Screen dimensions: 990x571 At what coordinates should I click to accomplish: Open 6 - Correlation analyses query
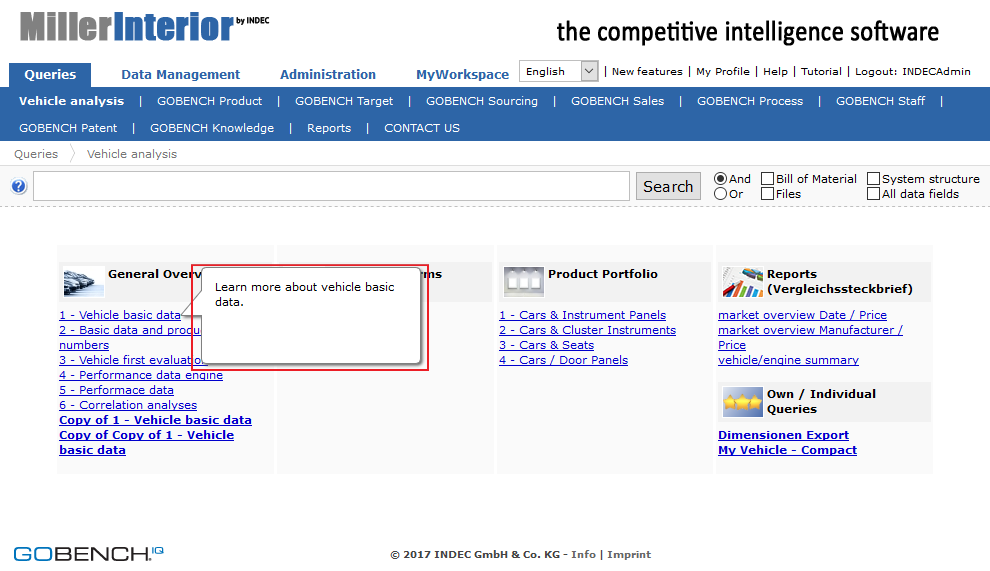128,406
